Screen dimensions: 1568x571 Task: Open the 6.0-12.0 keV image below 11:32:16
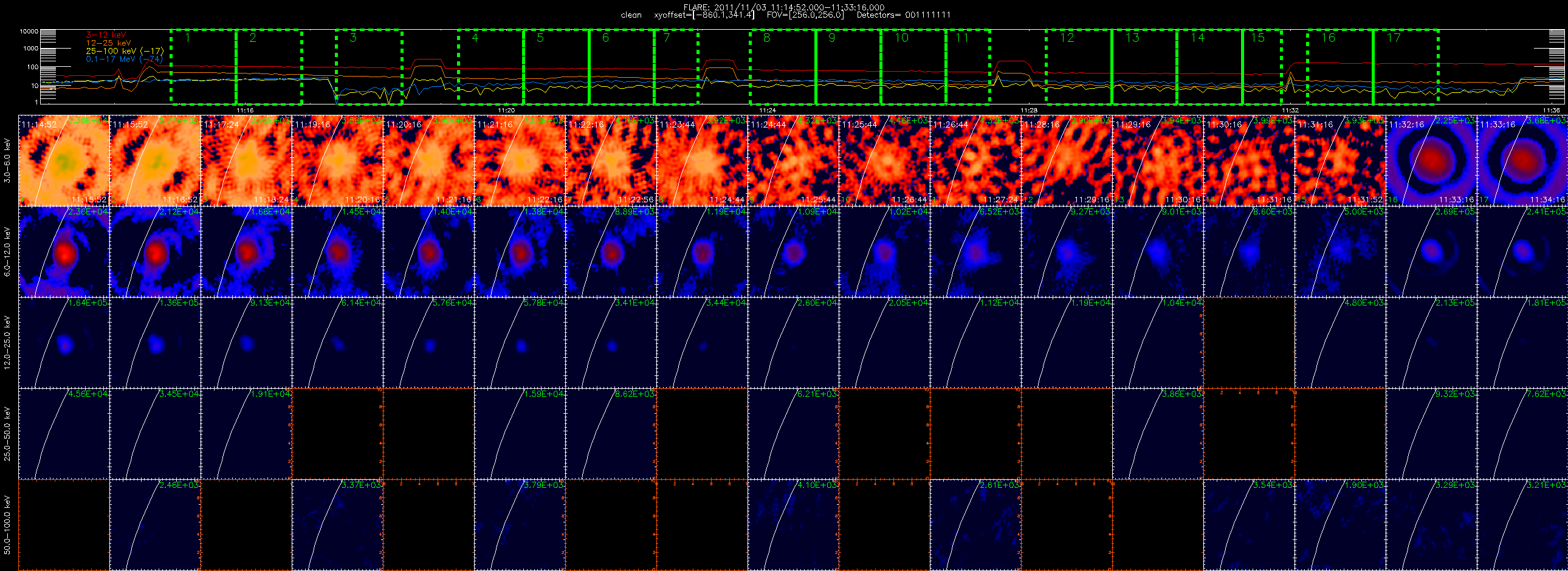1432,251
